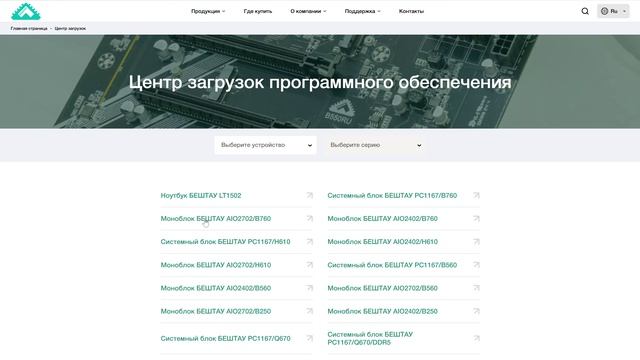The image size is (640, 360).
Task: Open Ноутбук БЕШТАУ LT1502 downloads
Action: point(201,196)
